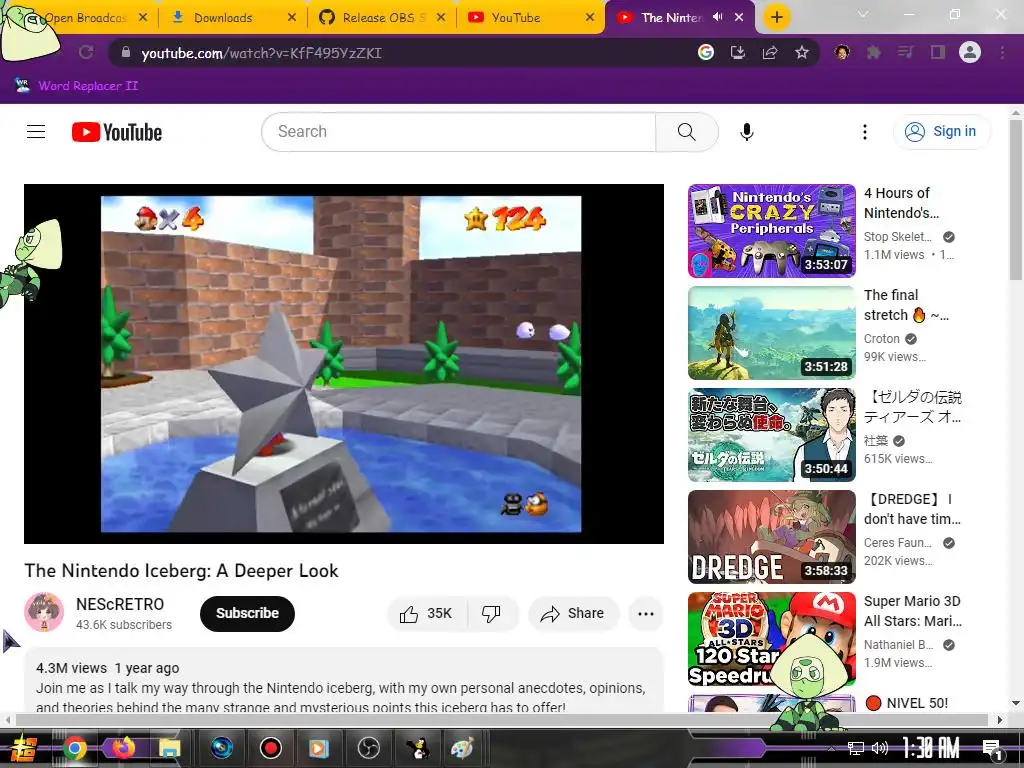Screen dimensions: 1024x768
Task: Open the Word Replacer II bookmark
Action: pyautogui.click(x=77, y=86)
